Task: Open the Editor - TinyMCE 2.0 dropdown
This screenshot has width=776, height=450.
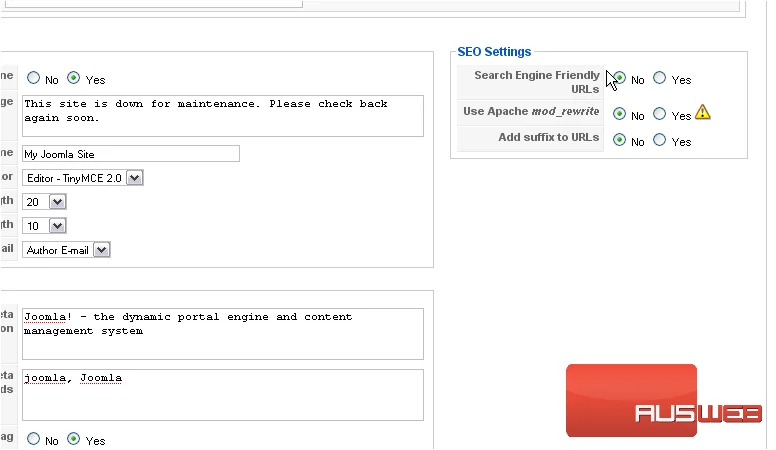Action: tap(83, 178)
